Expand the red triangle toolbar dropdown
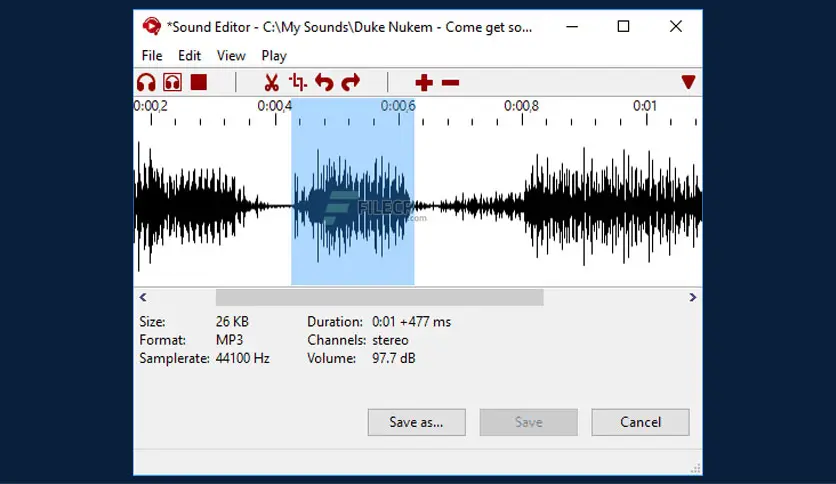This screenshot has height=484, width=836. [688, 82]
